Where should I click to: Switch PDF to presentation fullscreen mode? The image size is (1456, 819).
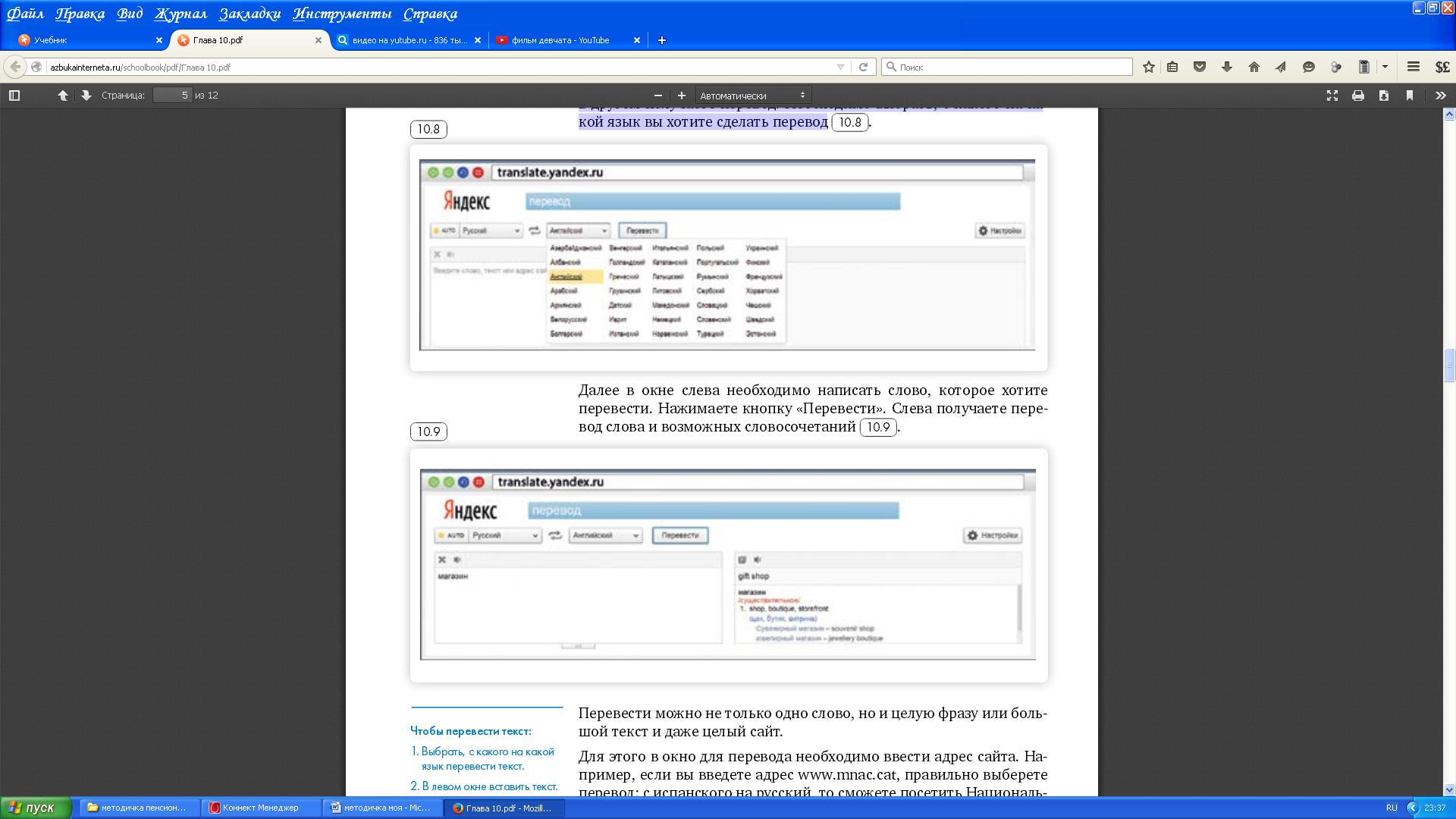(x=1332, y=96)
